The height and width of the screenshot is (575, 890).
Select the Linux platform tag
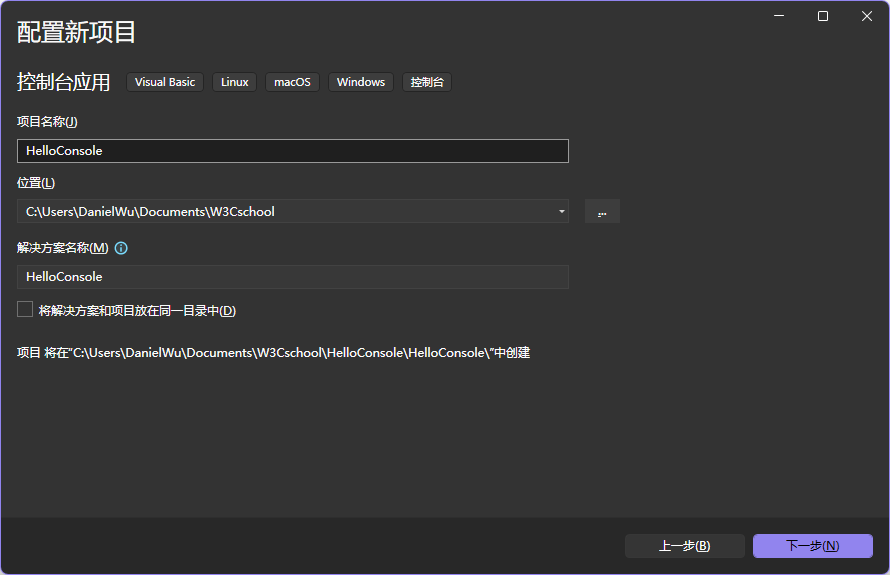pos(235,82)
